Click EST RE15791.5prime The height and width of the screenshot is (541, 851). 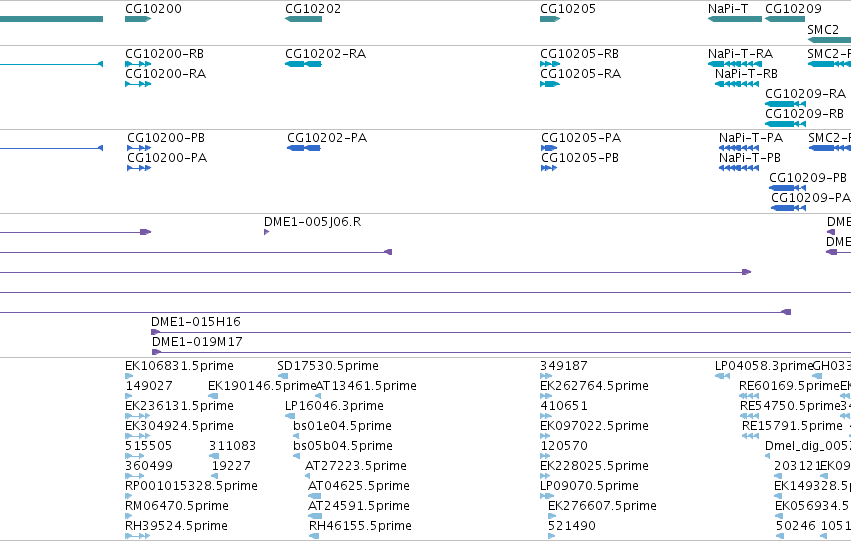click(x=792, y=426)
